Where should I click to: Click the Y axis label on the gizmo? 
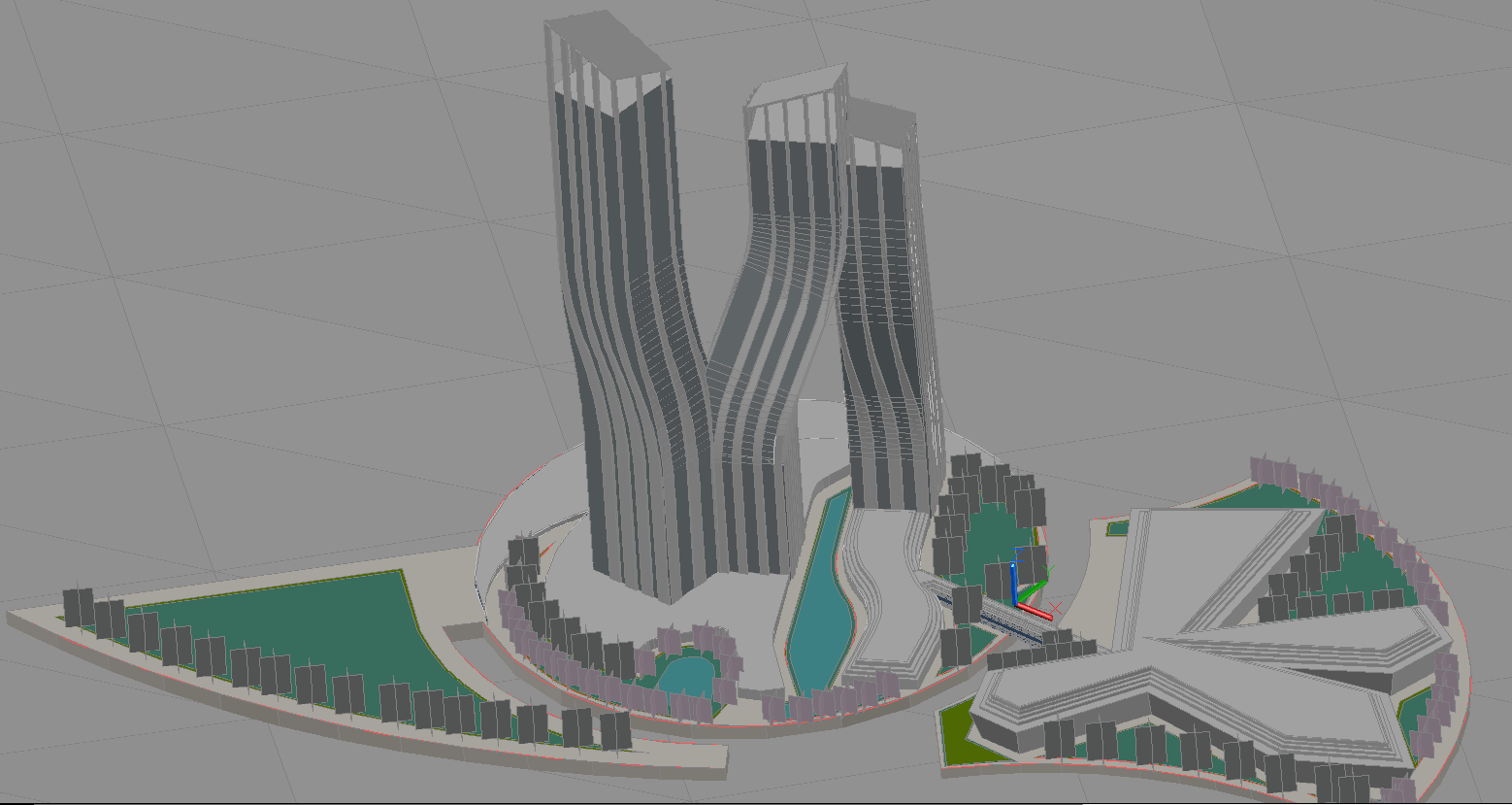[x=1048, y=569]
